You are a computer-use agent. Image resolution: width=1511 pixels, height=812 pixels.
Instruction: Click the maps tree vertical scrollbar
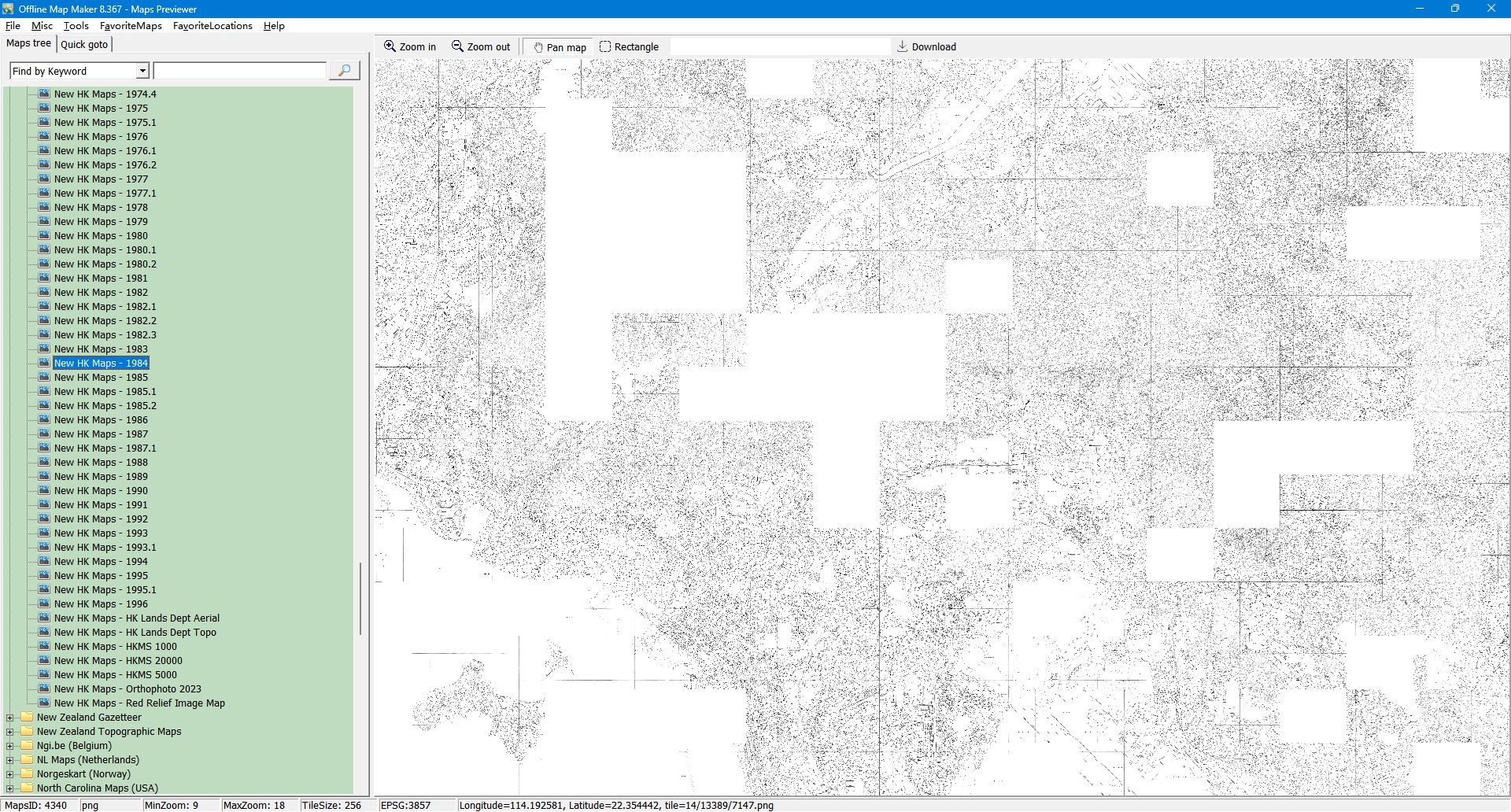pyautogui.click(x=360, y=598)
